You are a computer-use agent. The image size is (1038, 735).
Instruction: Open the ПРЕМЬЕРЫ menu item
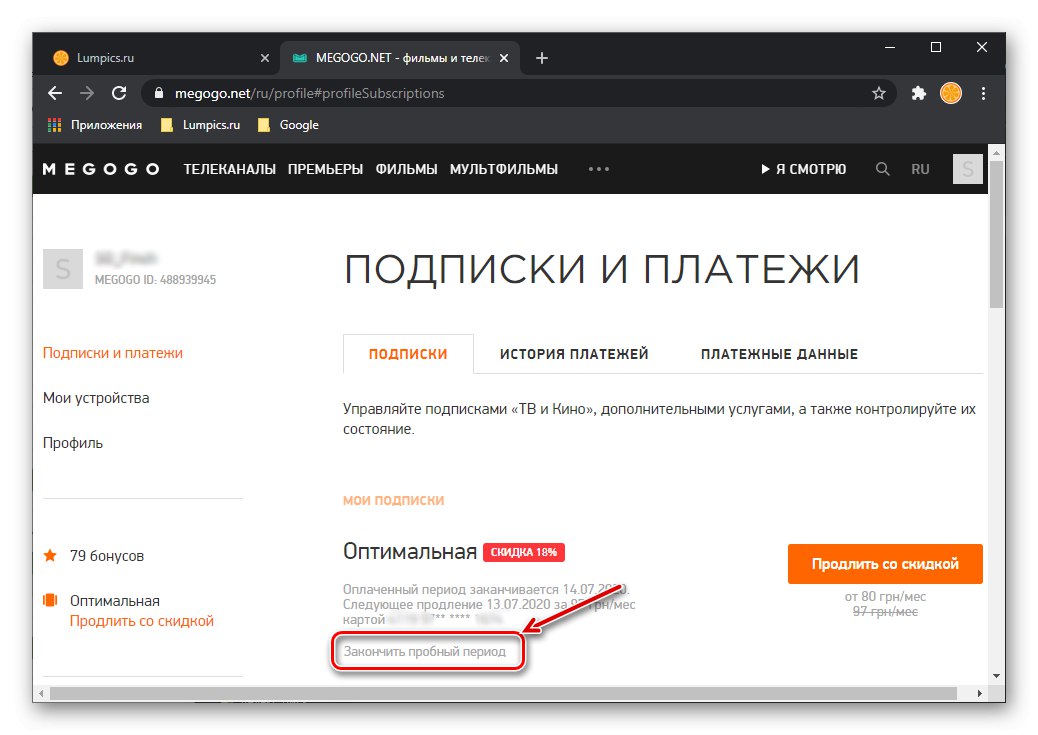[325, 170]
